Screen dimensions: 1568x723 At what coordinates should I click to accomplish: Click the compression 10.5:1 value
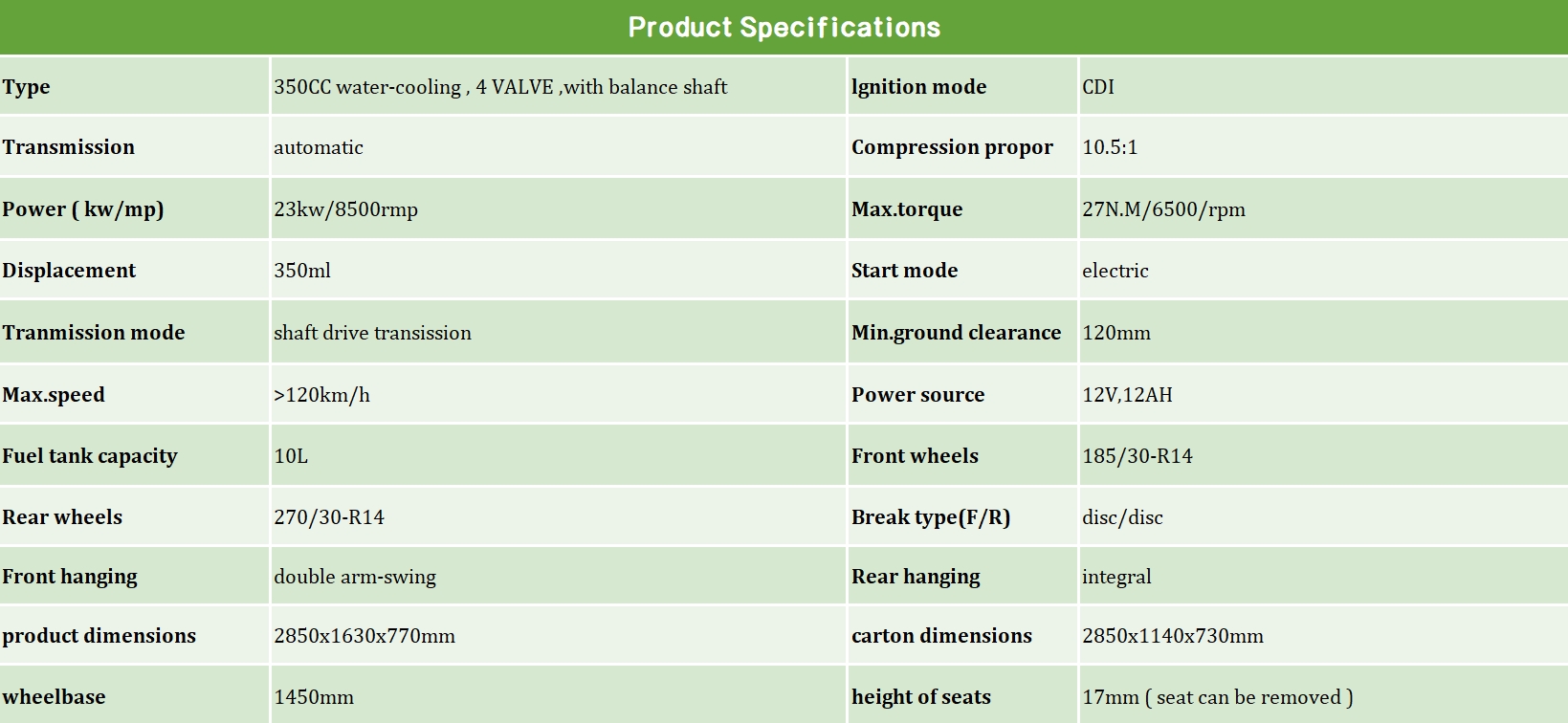(x=1110, y=147)
